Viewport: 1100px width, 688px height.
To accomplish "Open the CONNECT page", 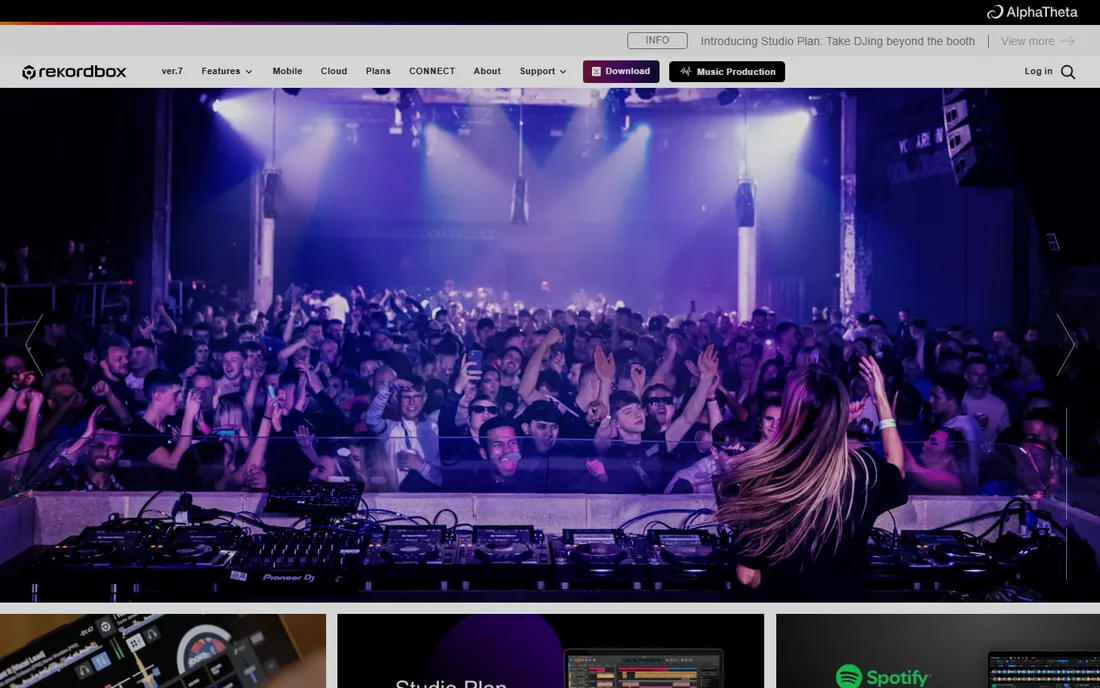I will point(432,71).
